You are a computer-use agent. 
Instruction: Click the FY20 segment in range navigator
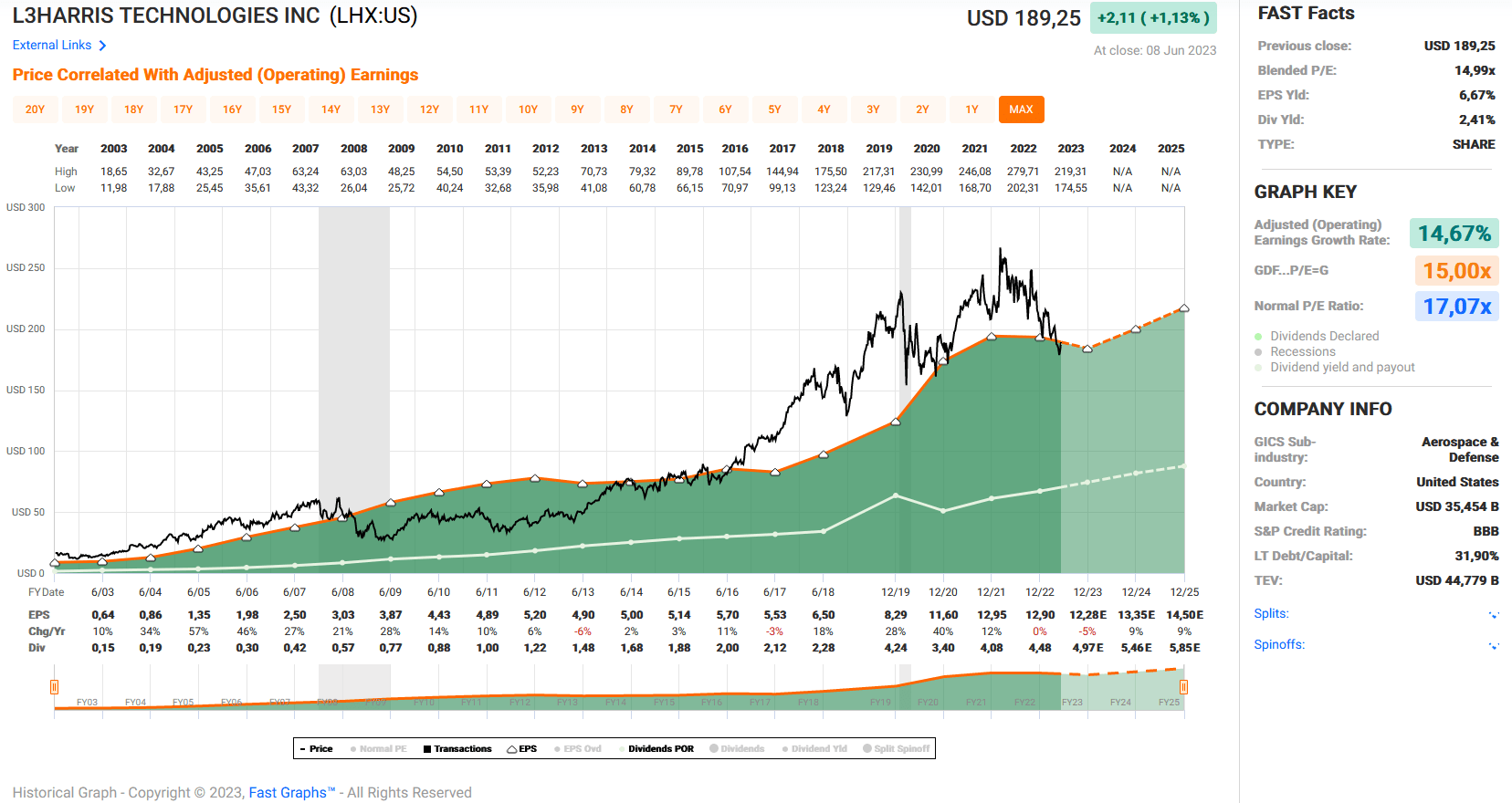(x=928, y=703)
